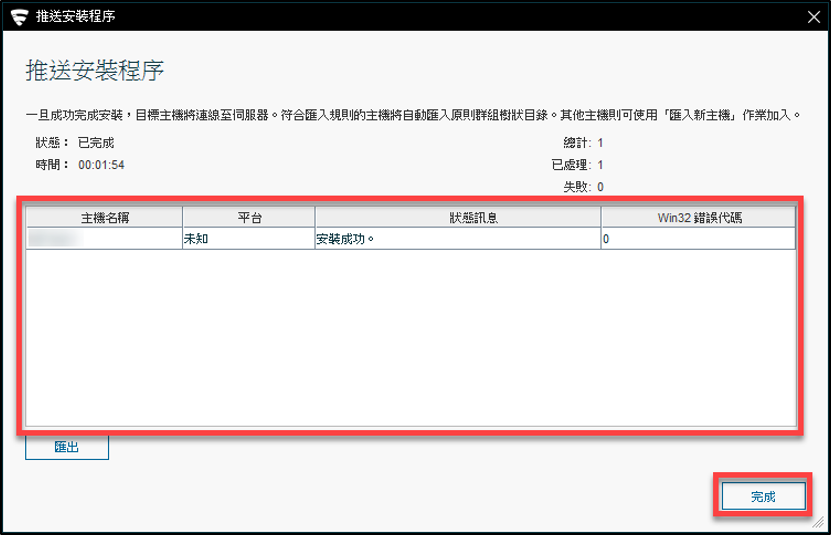Click the WithSecure logo in title bar
The height and width of the screenshot is (535, 831).
click(x=16, y=15)
